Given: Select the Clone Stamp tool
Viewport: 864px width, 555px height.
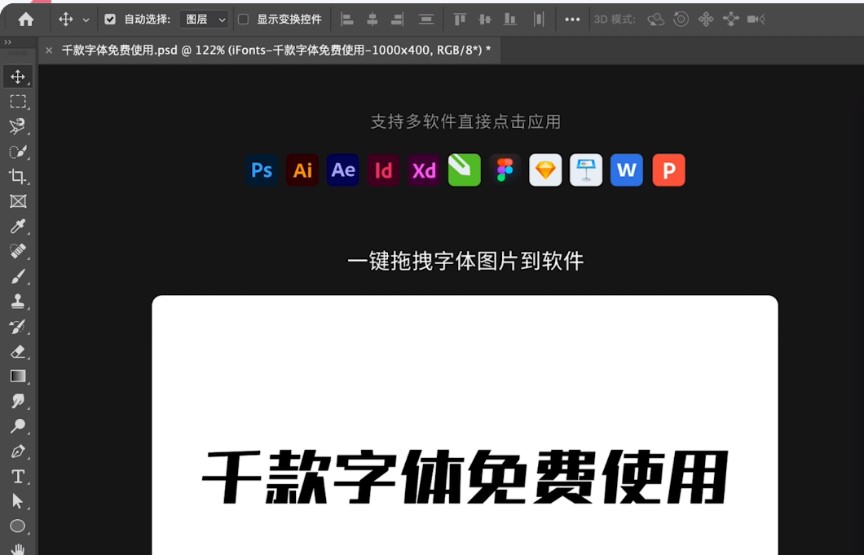Looking at the screenshot, I should click(18, 301).
